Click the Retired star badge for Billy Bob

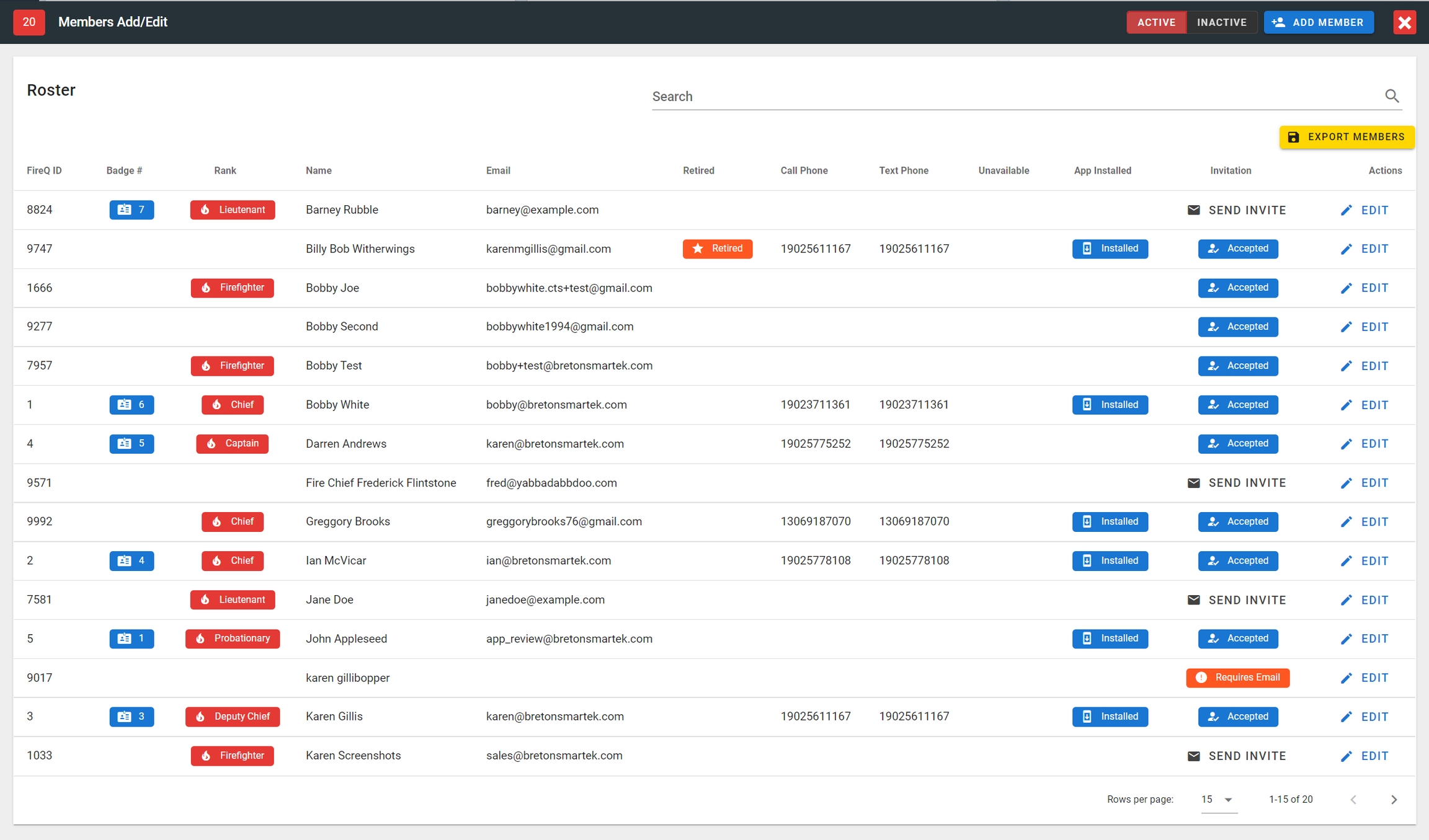click(x=717, y=249)
